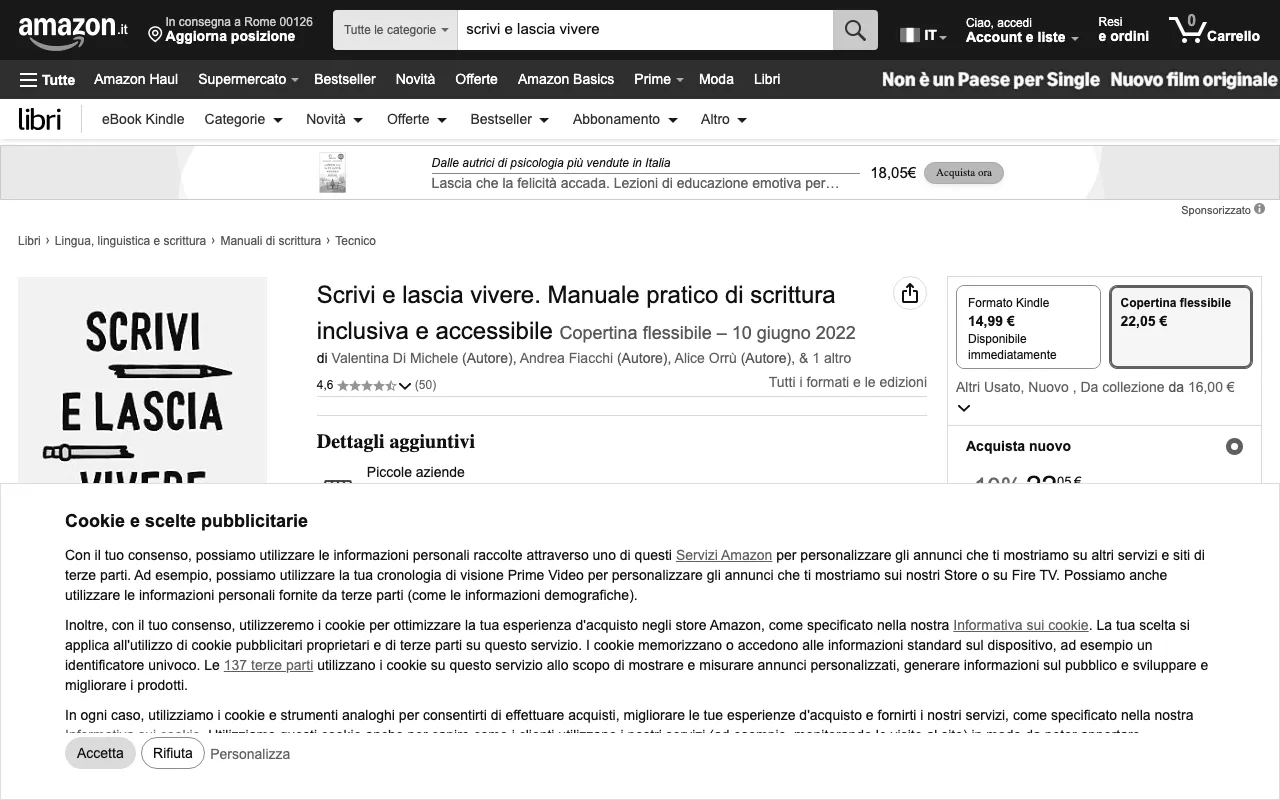This screenshot has height=800, width=1280.
Task: Open Bestseller in top nav bar
Action: 345,79
